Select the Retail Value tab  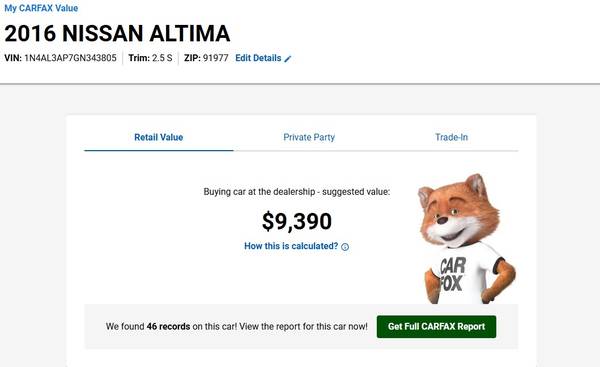pos(158,137)
